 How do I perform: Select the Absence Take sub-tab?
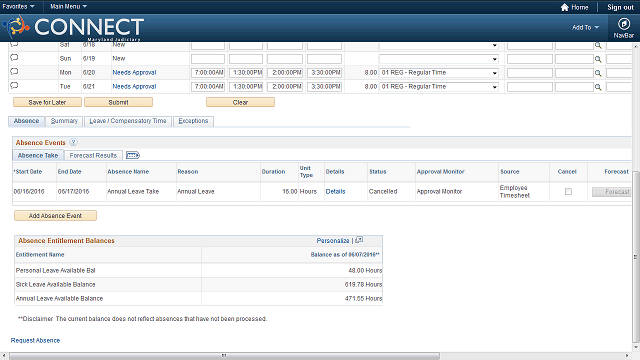38,155
